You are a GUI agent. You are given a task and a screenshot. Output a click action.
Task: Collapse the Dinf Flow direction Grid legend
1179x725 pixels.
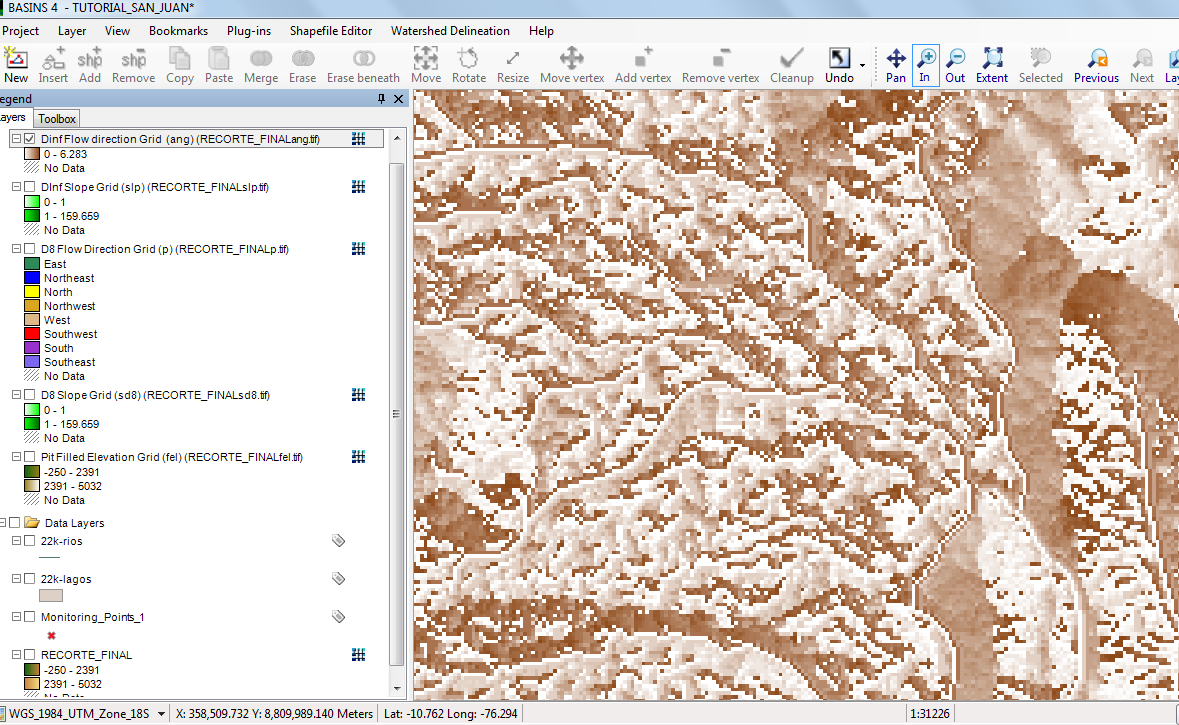(16, 138)
